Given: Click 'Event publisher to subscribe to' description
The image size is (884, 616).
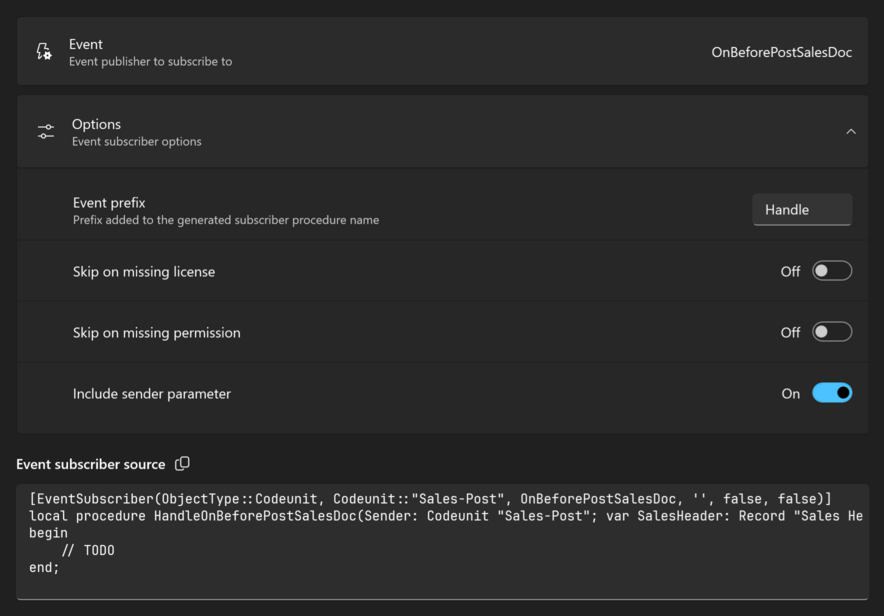Looking at the screenshot, I should [151, 61].
